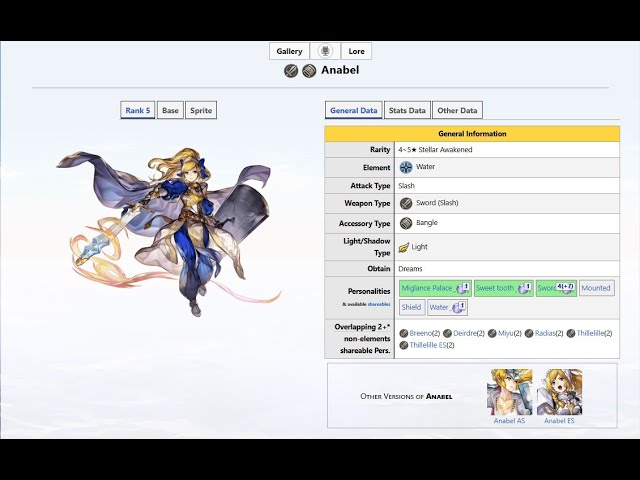Select the Base artwork tab
The height and width of the screenshot is (480, 640).
[170, 110]
